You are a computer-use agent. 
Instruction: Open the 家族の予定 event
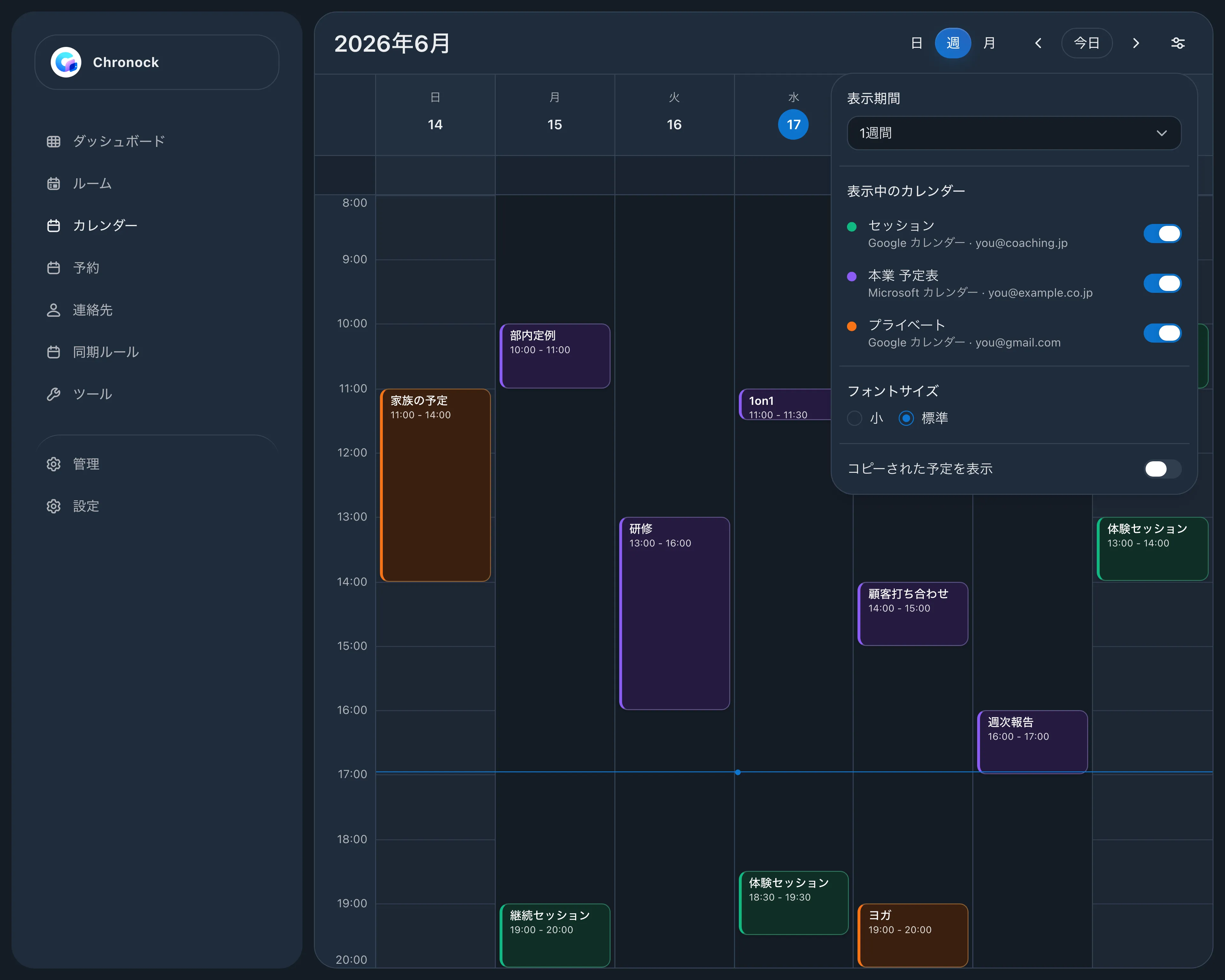pos(435,485)
